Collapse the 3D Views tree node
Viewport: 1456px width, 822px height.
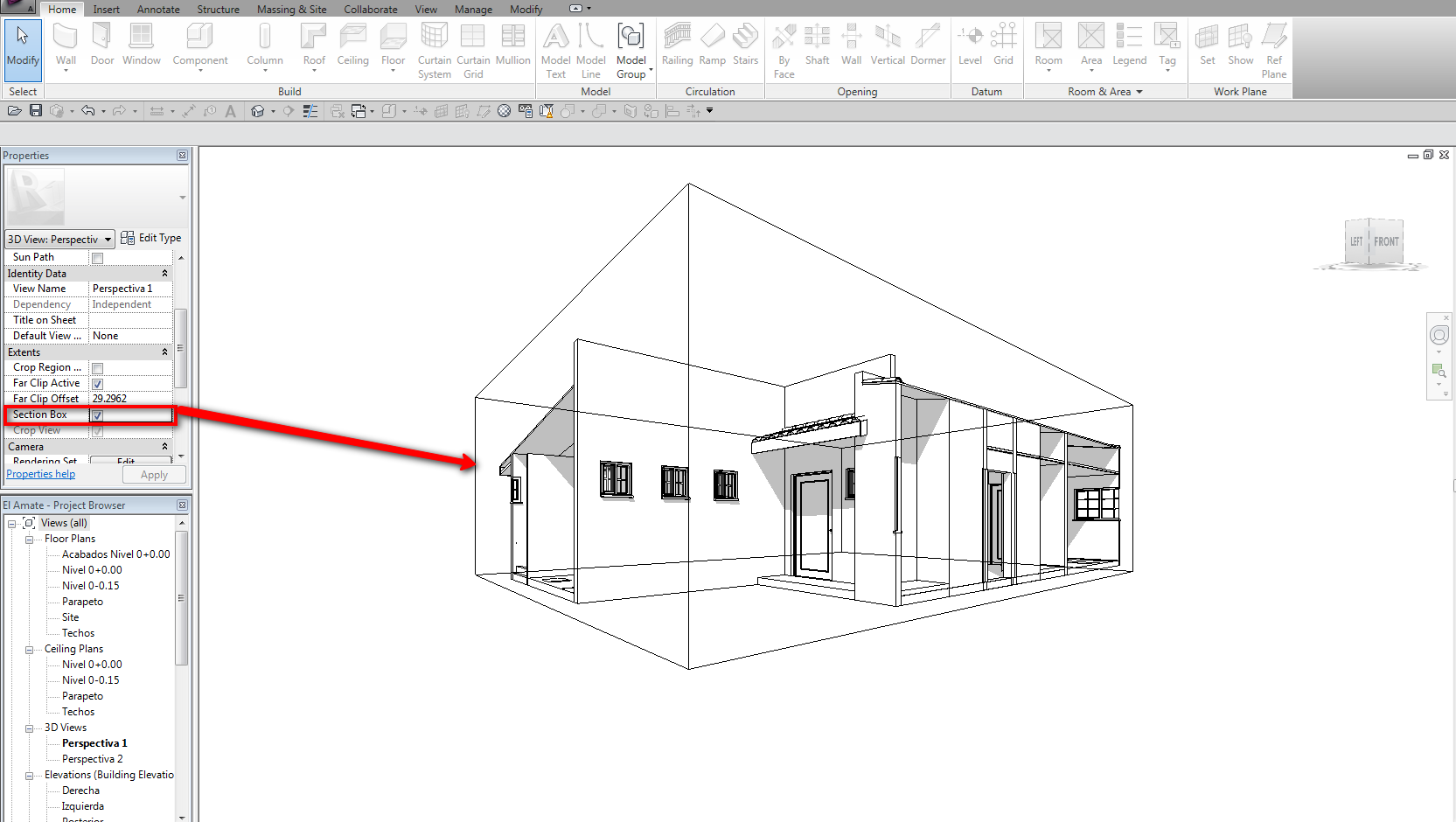[x=29, y=728]
